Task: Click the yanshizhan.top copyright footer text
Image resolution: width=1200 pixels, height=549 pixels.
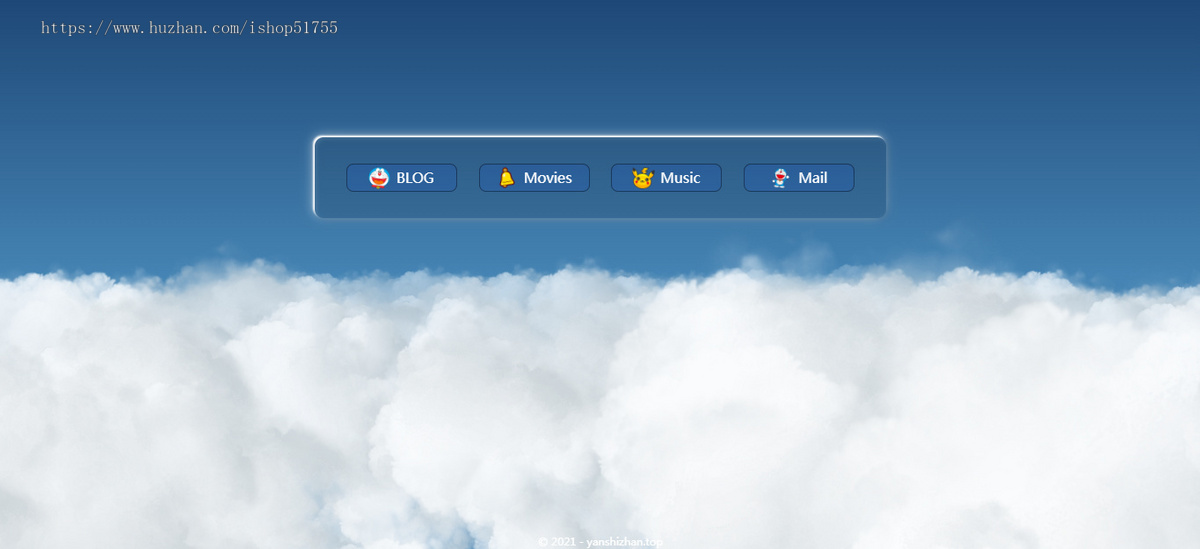Action: 600,542
